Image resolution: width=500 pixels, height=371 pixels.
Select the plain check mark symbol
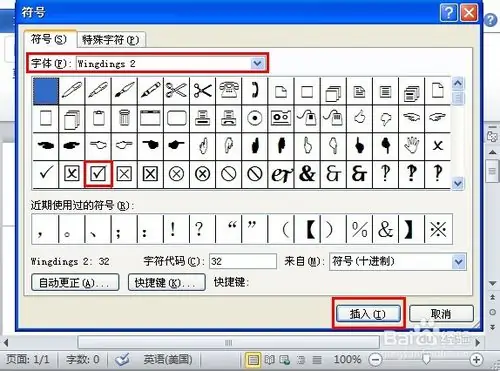46,174
